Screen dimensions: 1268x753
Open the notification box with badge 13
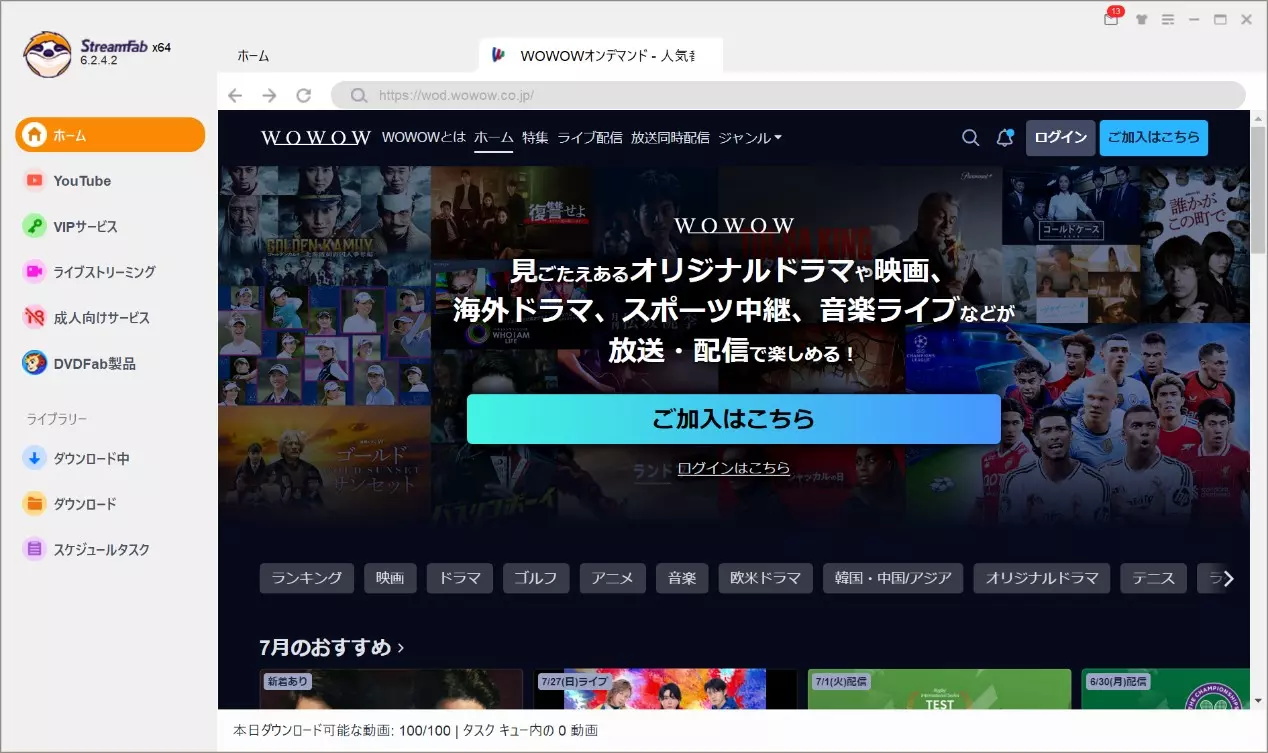click(x=1112, y=18)
